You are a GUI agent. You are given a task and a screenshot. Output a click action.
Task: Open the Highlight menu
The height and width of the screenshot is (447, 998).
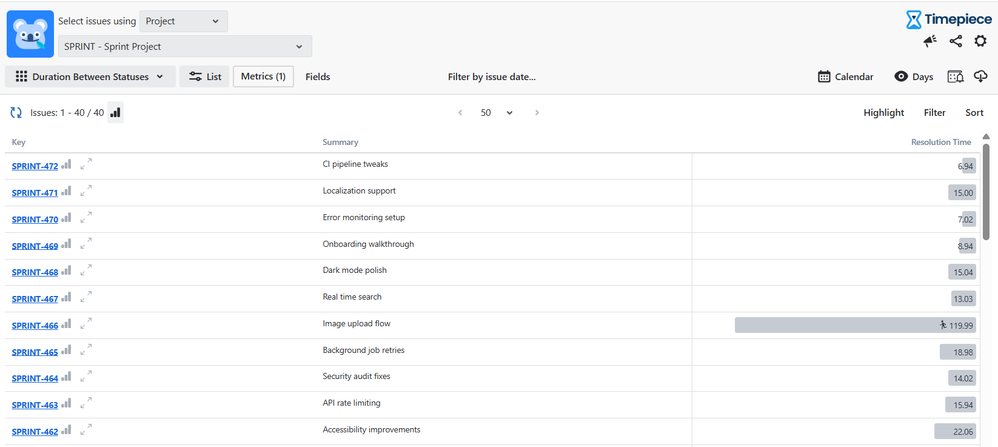(883, 113)
